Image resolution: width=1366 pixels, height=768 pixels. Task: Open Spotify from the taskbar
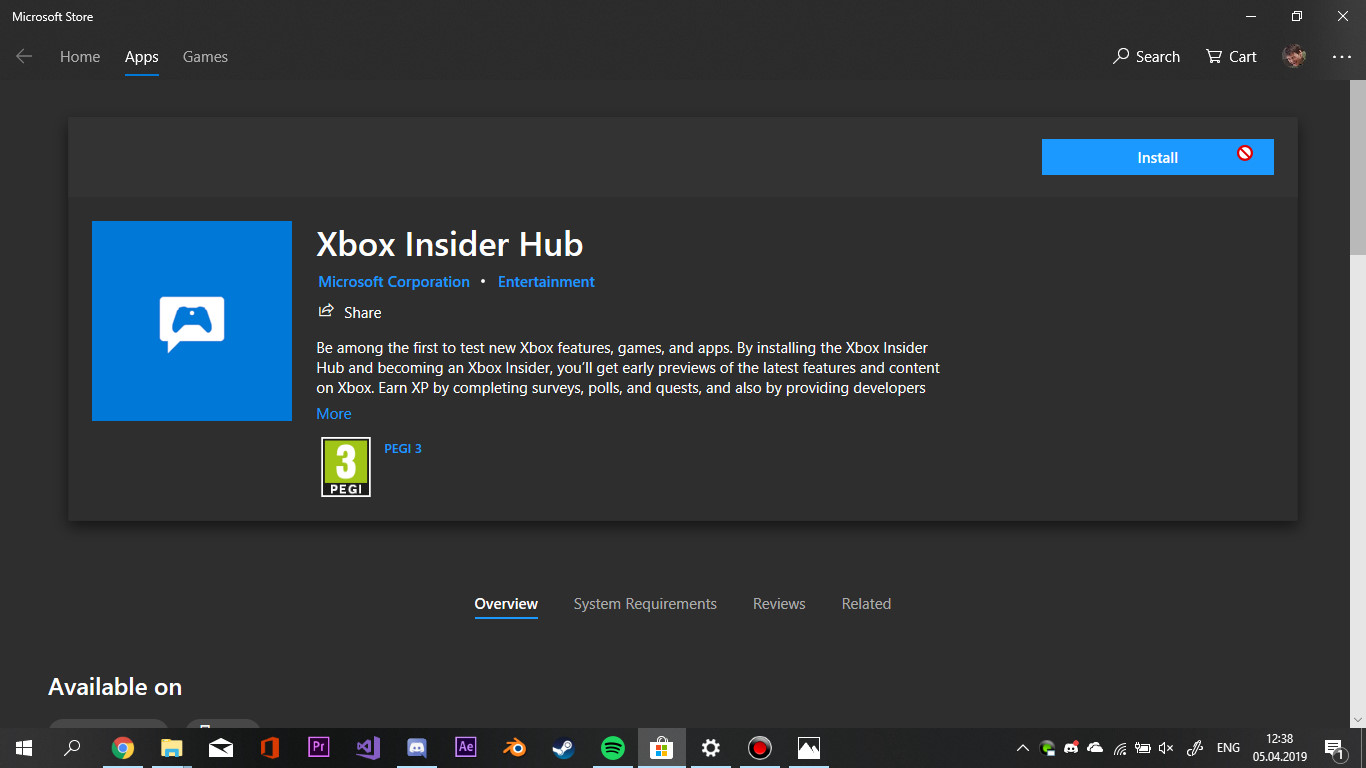[613, 748]
